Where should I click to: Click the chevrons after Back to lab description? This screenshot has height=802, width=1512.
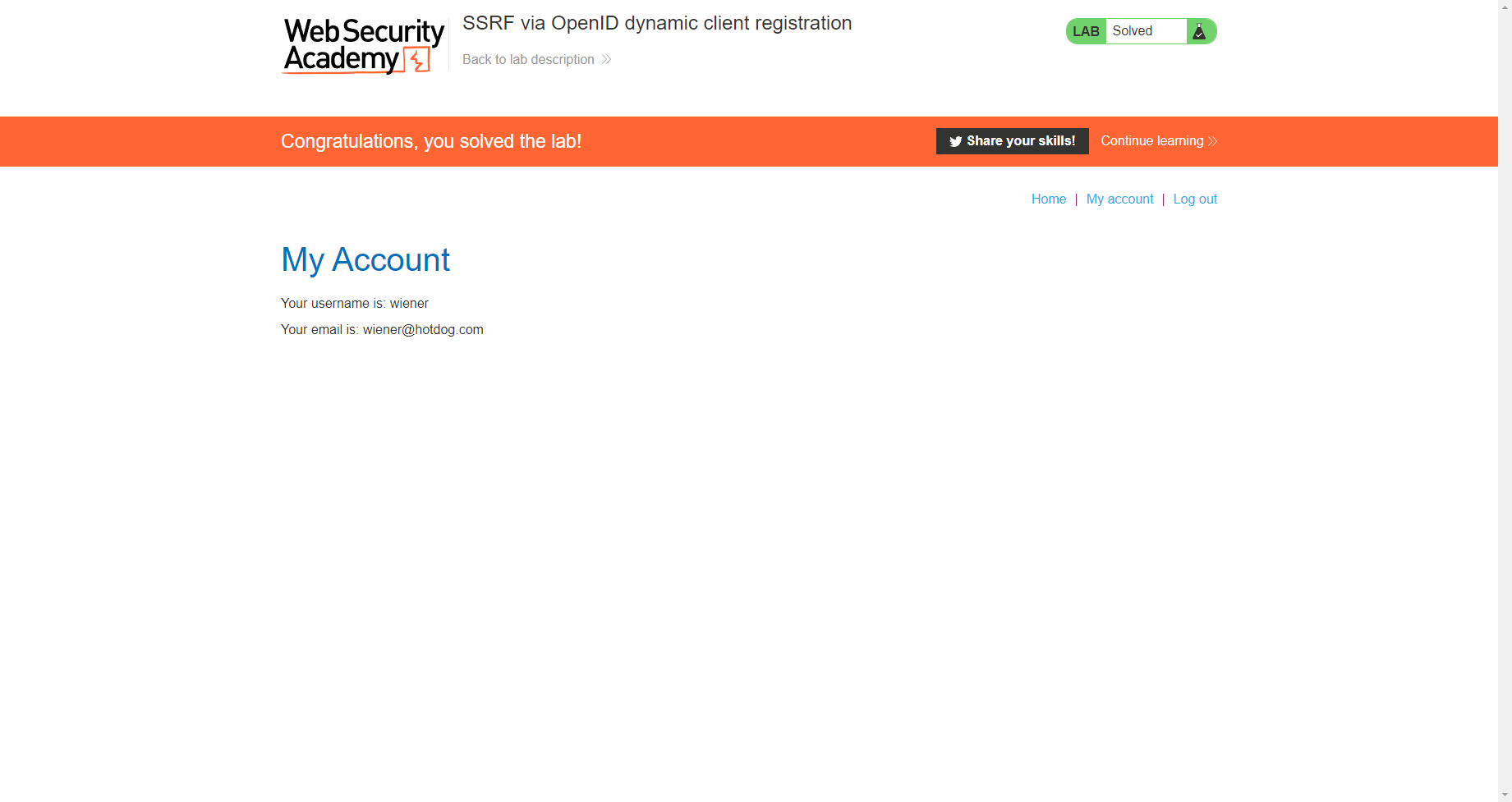(605, 59)
